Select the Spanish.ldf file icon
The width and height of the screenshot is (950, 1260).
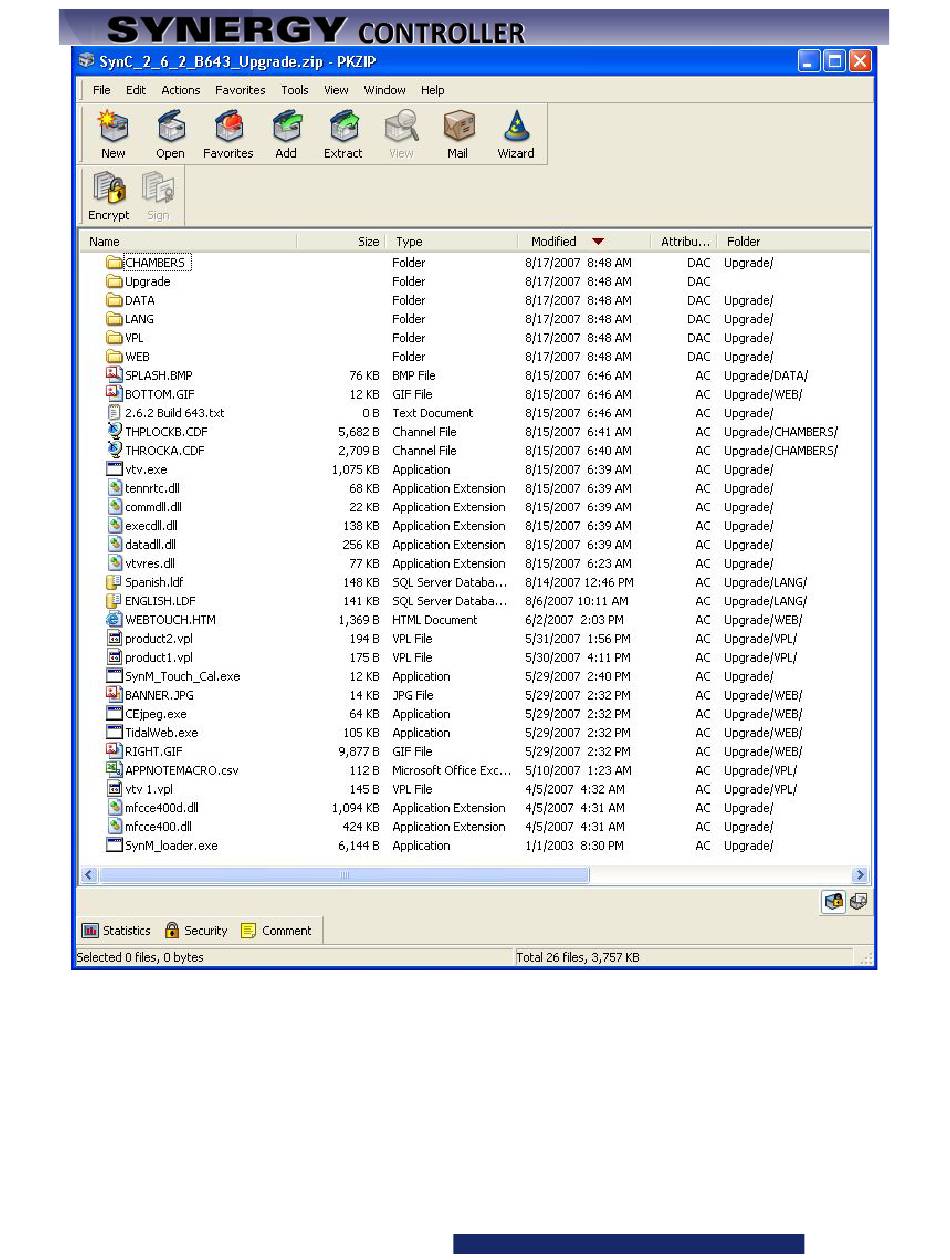114,582
